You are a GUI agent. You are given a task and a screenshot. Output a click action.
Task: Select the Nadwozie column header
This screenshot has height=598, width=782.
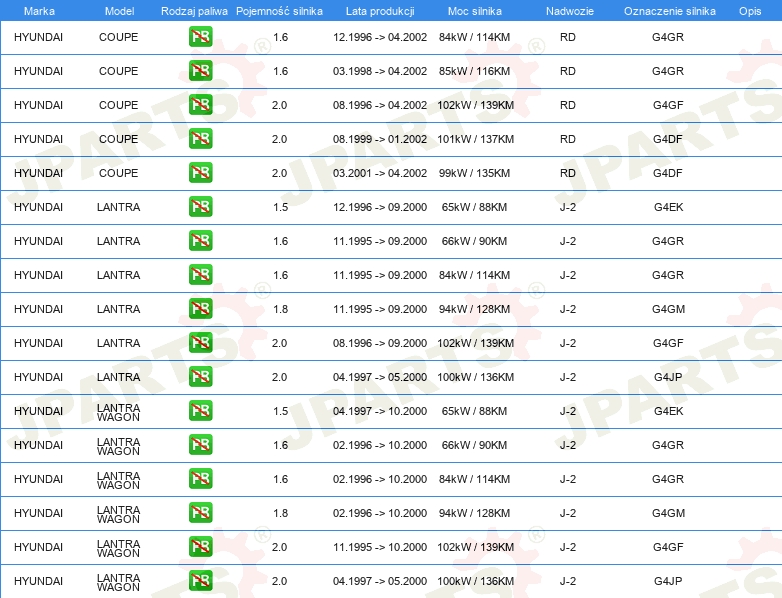tap(570, 11)
